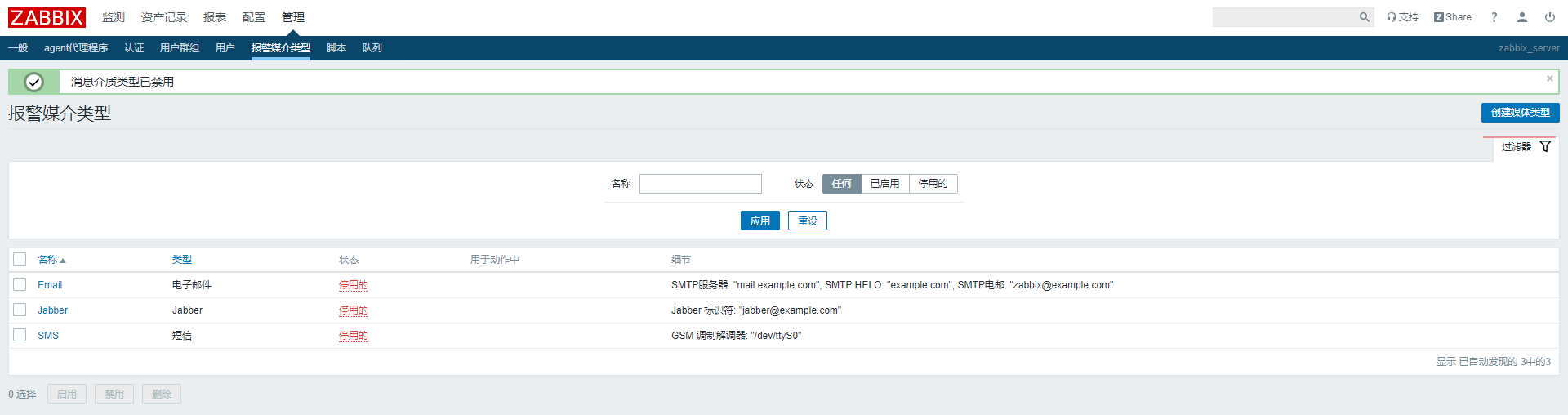Click the SMTP服务器 details text
This screenshot has height=415, width=1568.
click(x=893, y=285)
